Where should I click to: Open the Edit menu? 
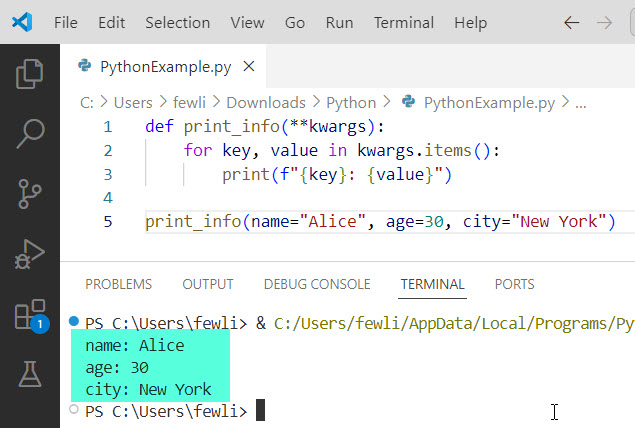tap(111, 23)
